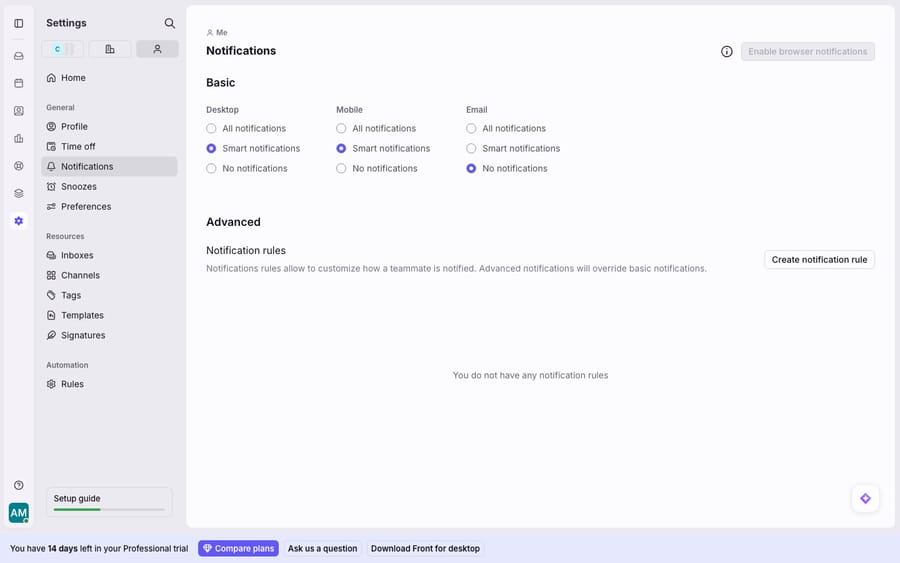Go to Home in settings
Image resolution: width=900 pixels, height=563 pixels.
pyautogui.click(x=109, y=77)
